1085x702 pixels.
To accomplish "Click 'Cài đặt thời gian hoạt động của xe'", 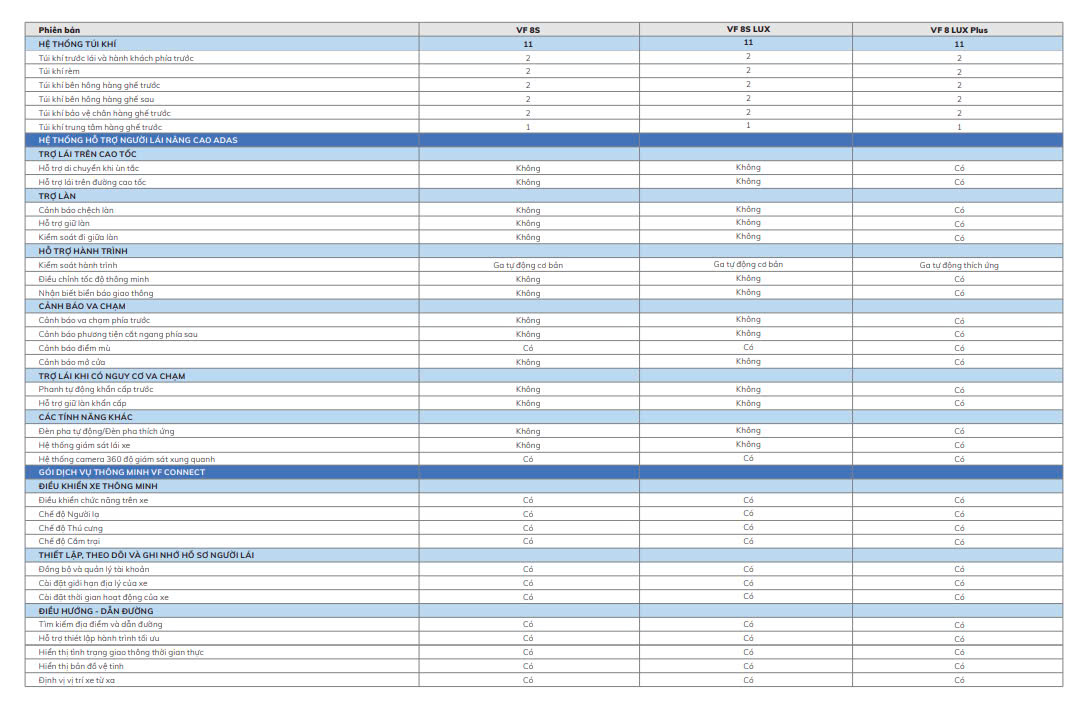I will click(104, 597).
